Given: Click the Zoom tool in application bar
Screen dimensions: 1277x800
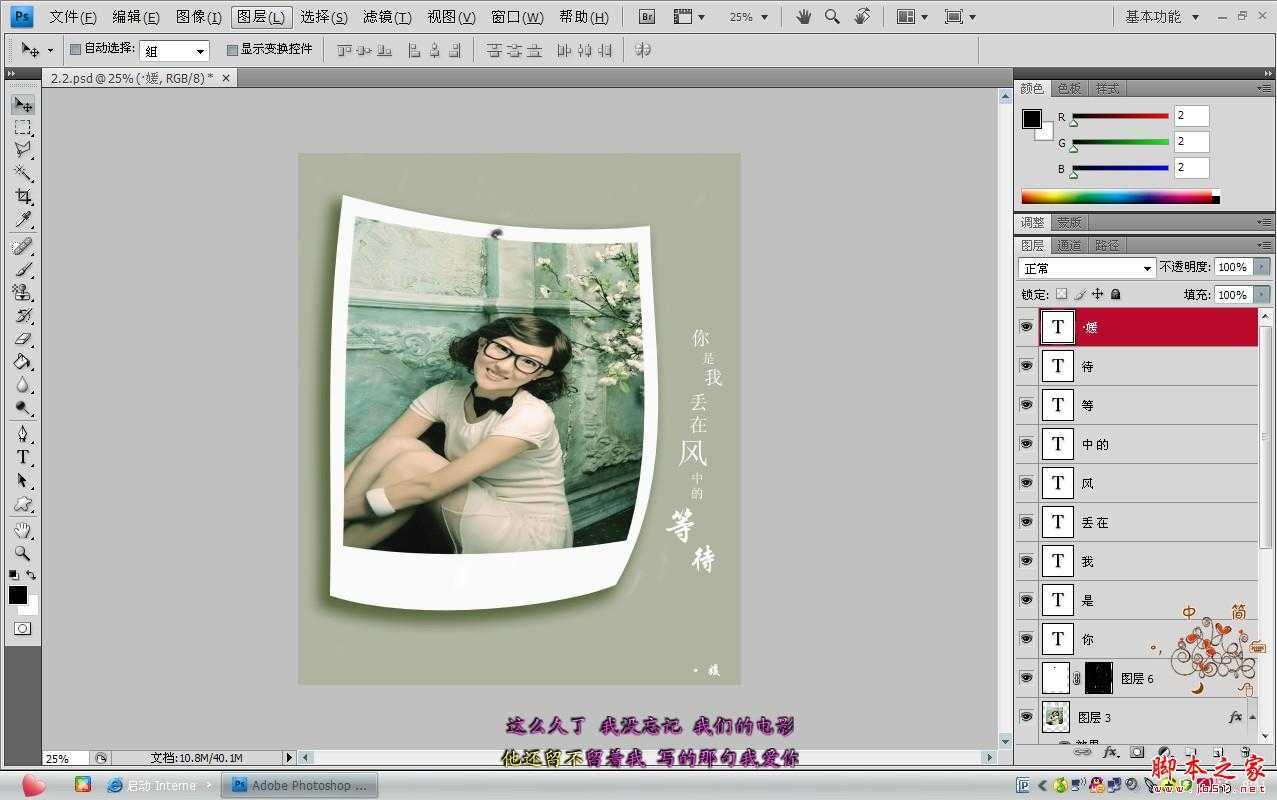Looking at the screenshot, I should point(832,17).
